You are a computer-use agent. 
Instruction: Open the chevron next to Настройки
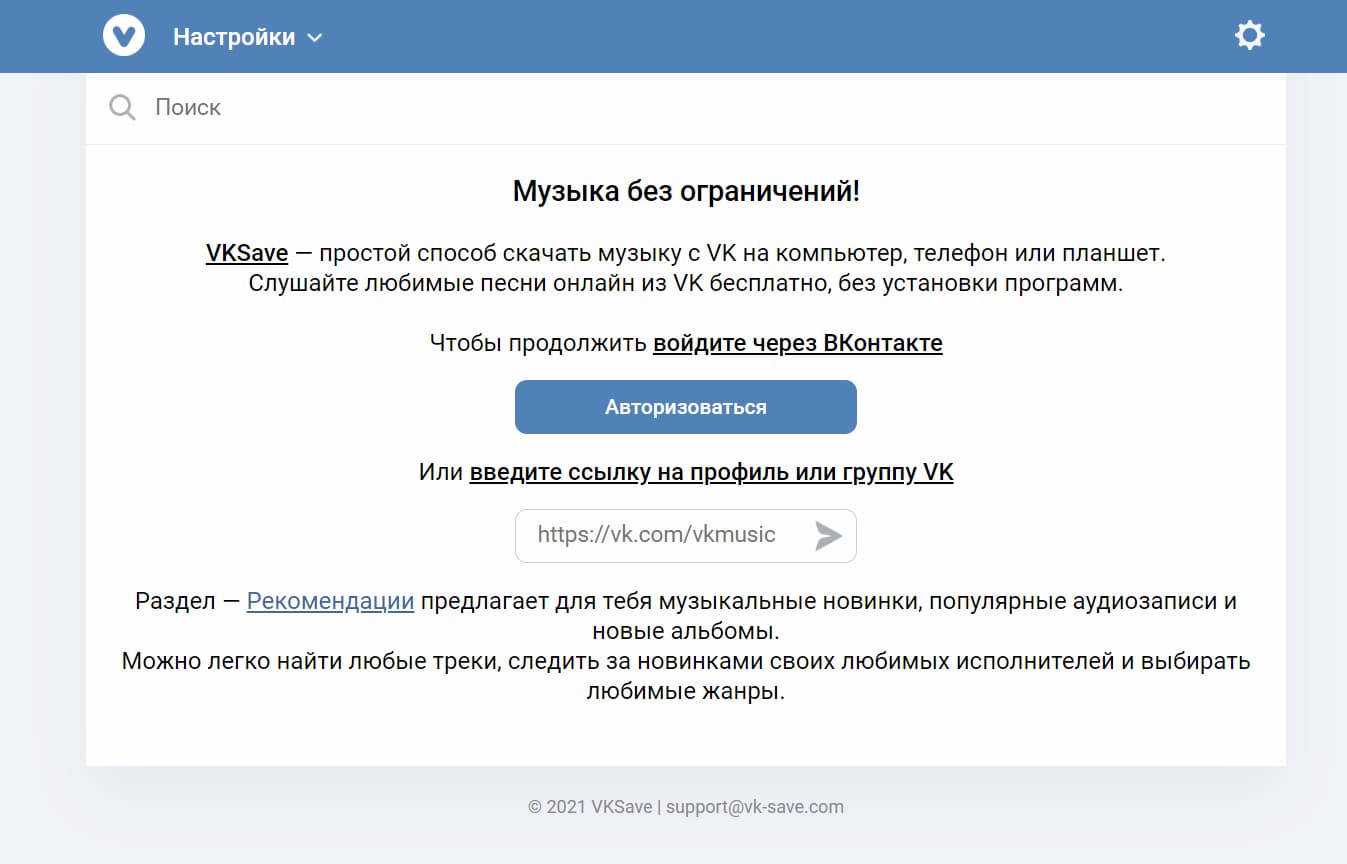(x=313, y=37)
